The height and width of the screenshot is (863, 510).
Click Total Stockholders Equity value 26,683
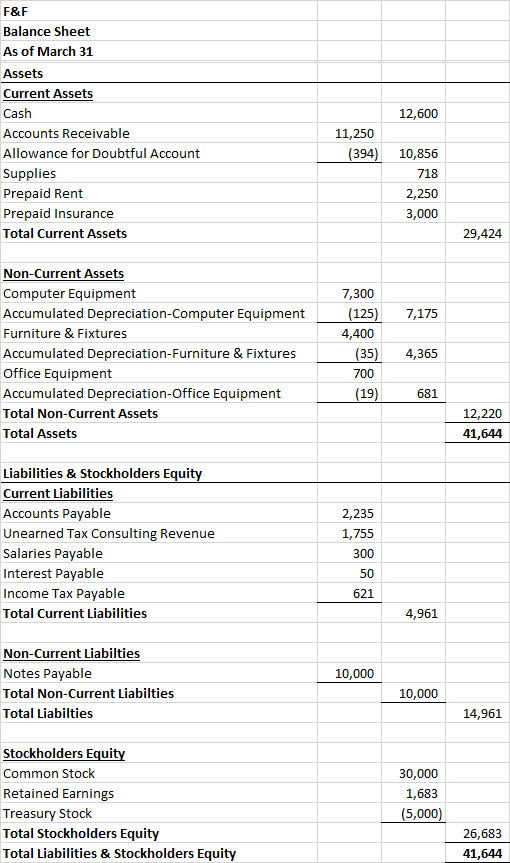click(482, 834)
